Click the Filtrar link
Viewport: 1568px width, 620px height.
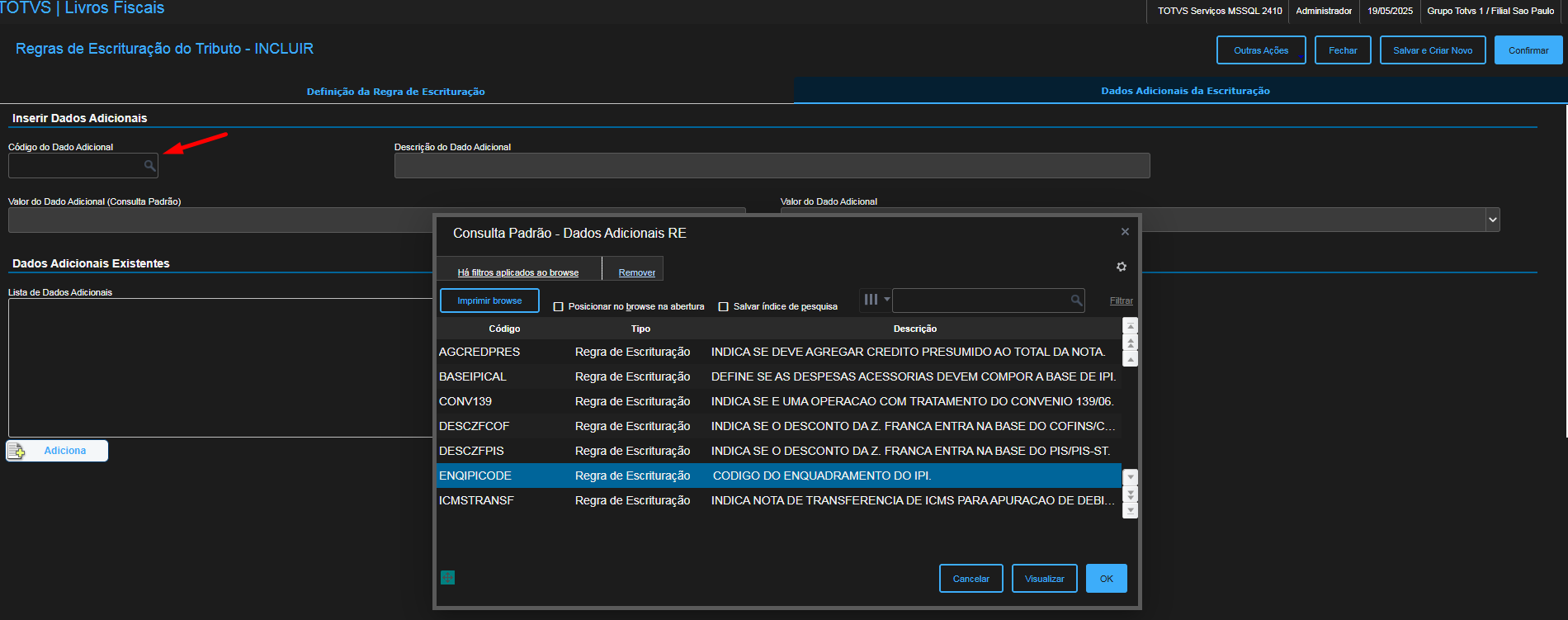click(x=1121, y=301)
